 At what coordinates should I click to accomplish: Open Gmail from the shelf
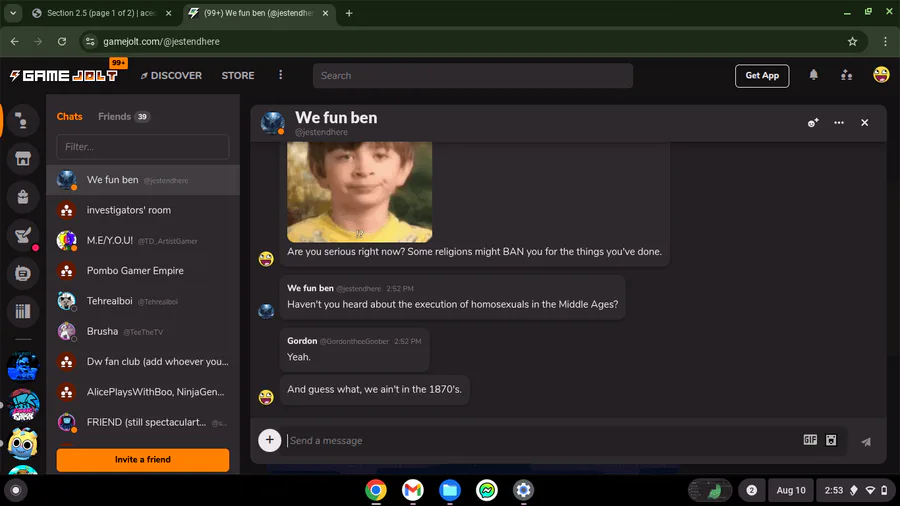click(413, 490)
